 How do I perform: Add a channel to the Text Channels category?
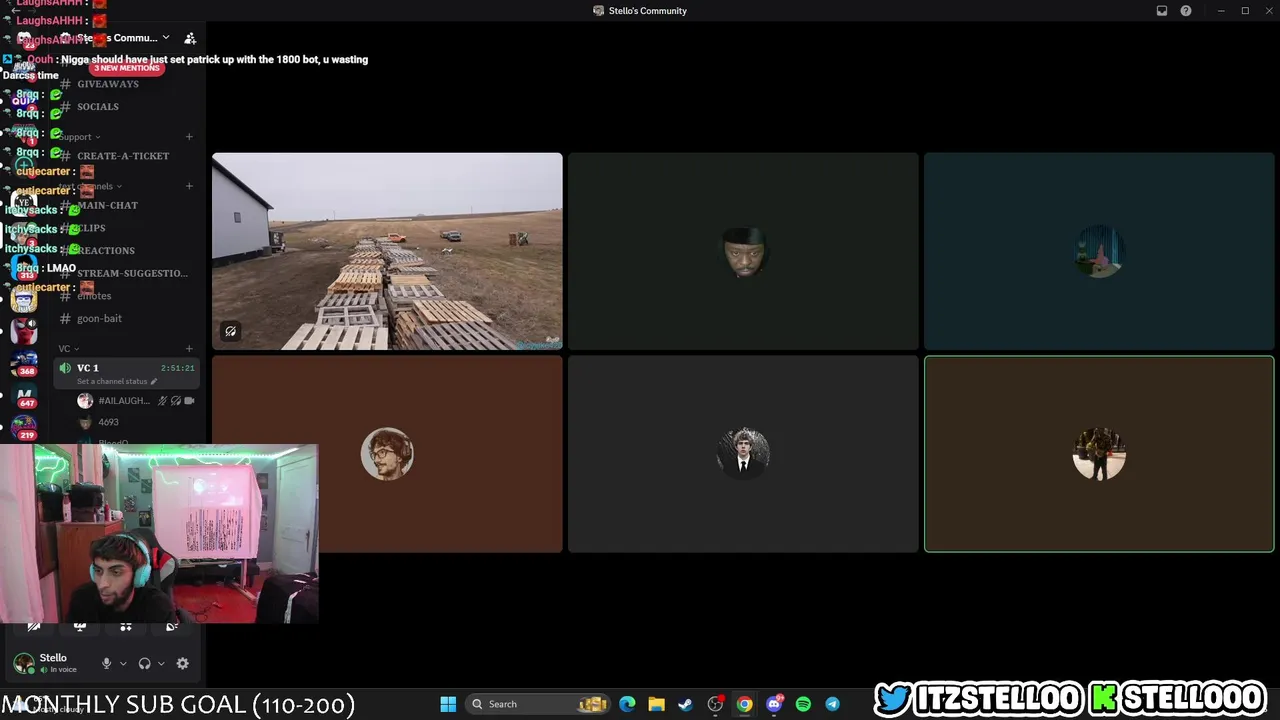point(189,186)
